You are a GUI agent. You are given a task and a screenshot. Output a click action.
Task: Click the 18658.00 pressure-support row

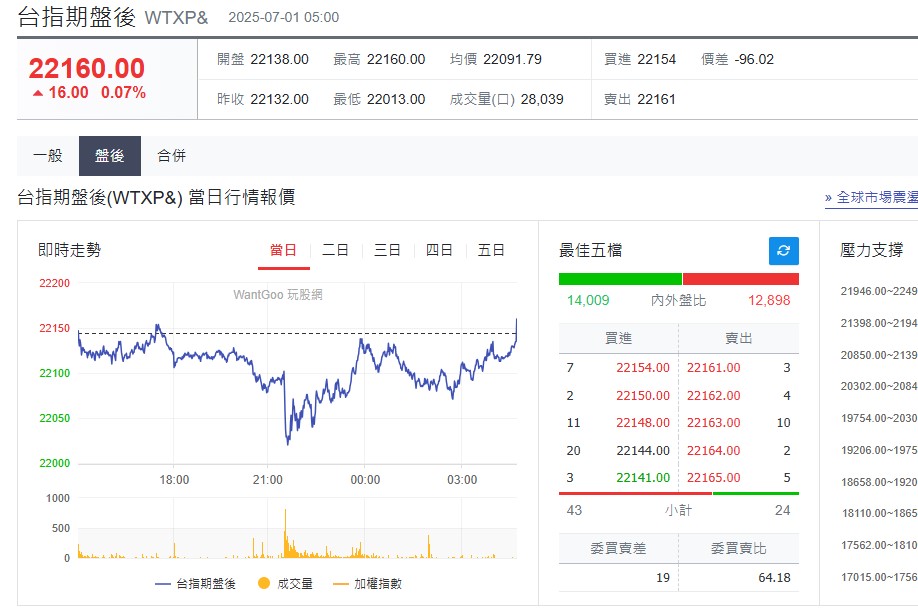pyautogui.click(x=879, y=483)
